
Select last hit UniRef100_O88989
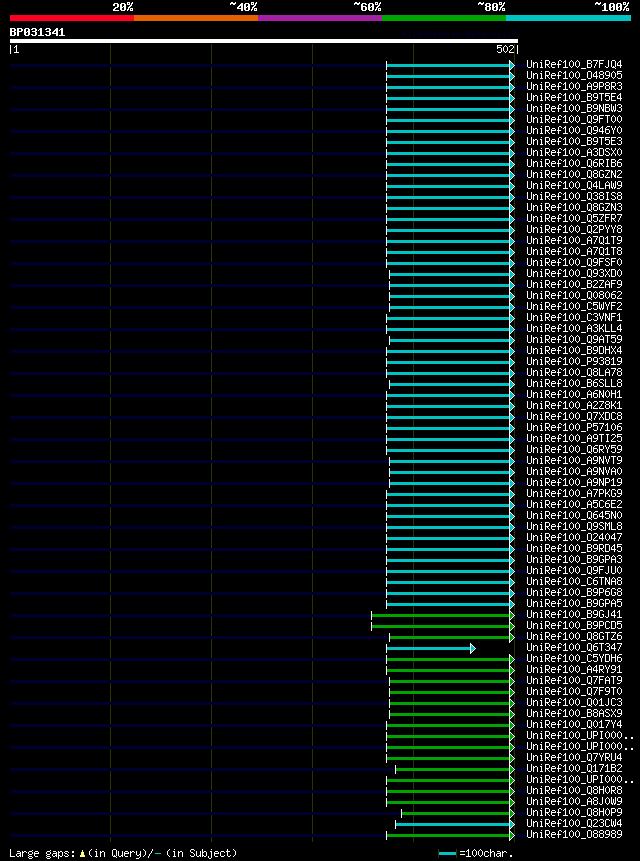coord(574,834)
